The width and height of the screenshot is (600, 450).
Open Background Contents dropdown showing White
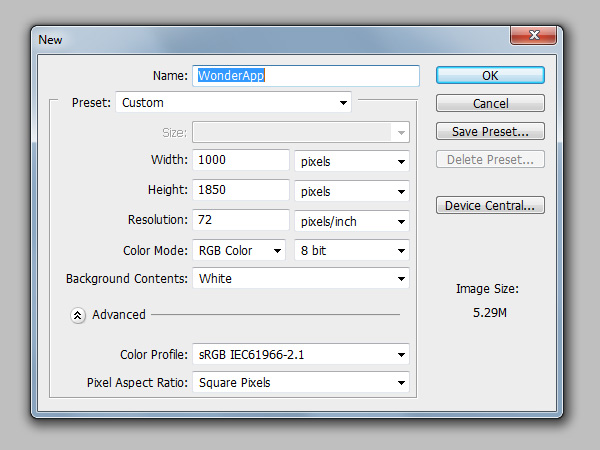pos(301,278)
